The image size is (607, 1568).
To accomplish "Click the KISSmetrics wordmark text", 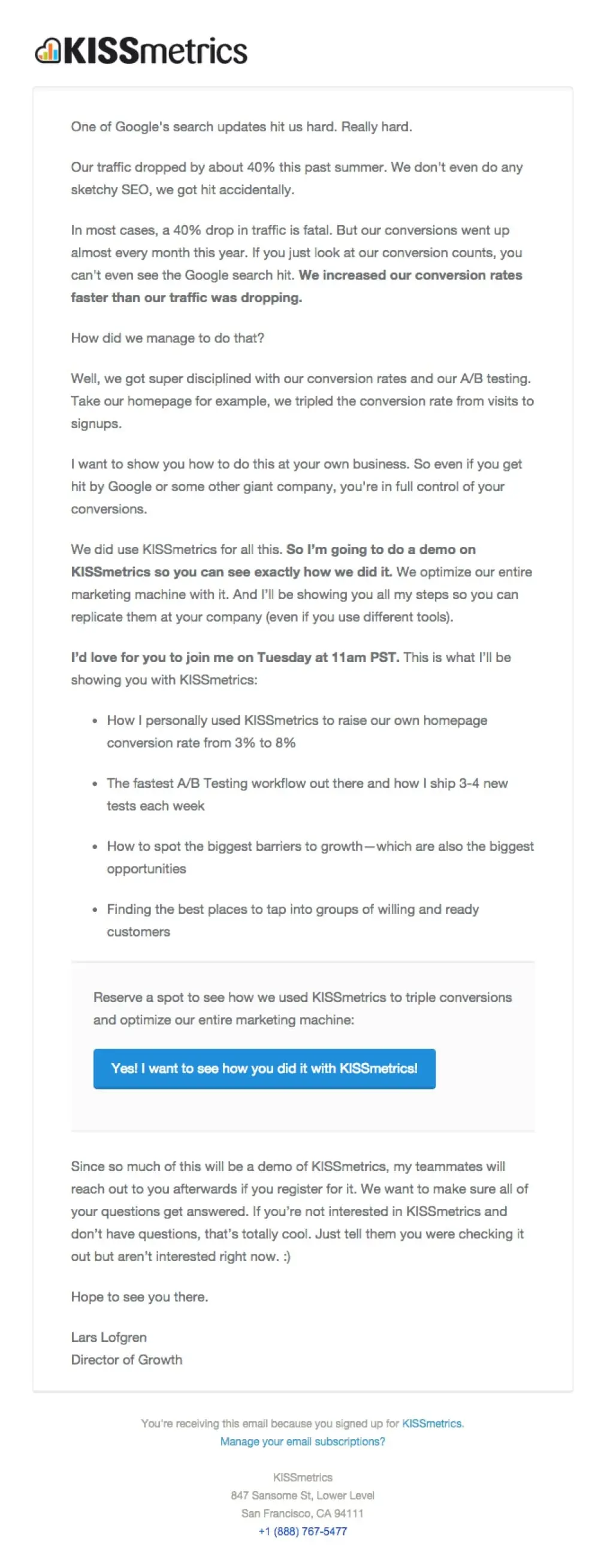I will pos(155,52).
